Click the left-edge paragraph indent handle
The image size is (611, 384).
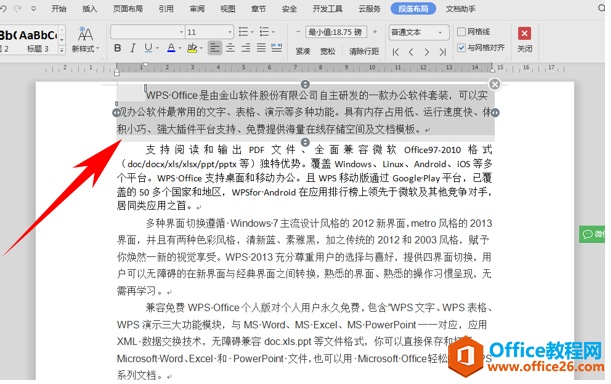116,113
